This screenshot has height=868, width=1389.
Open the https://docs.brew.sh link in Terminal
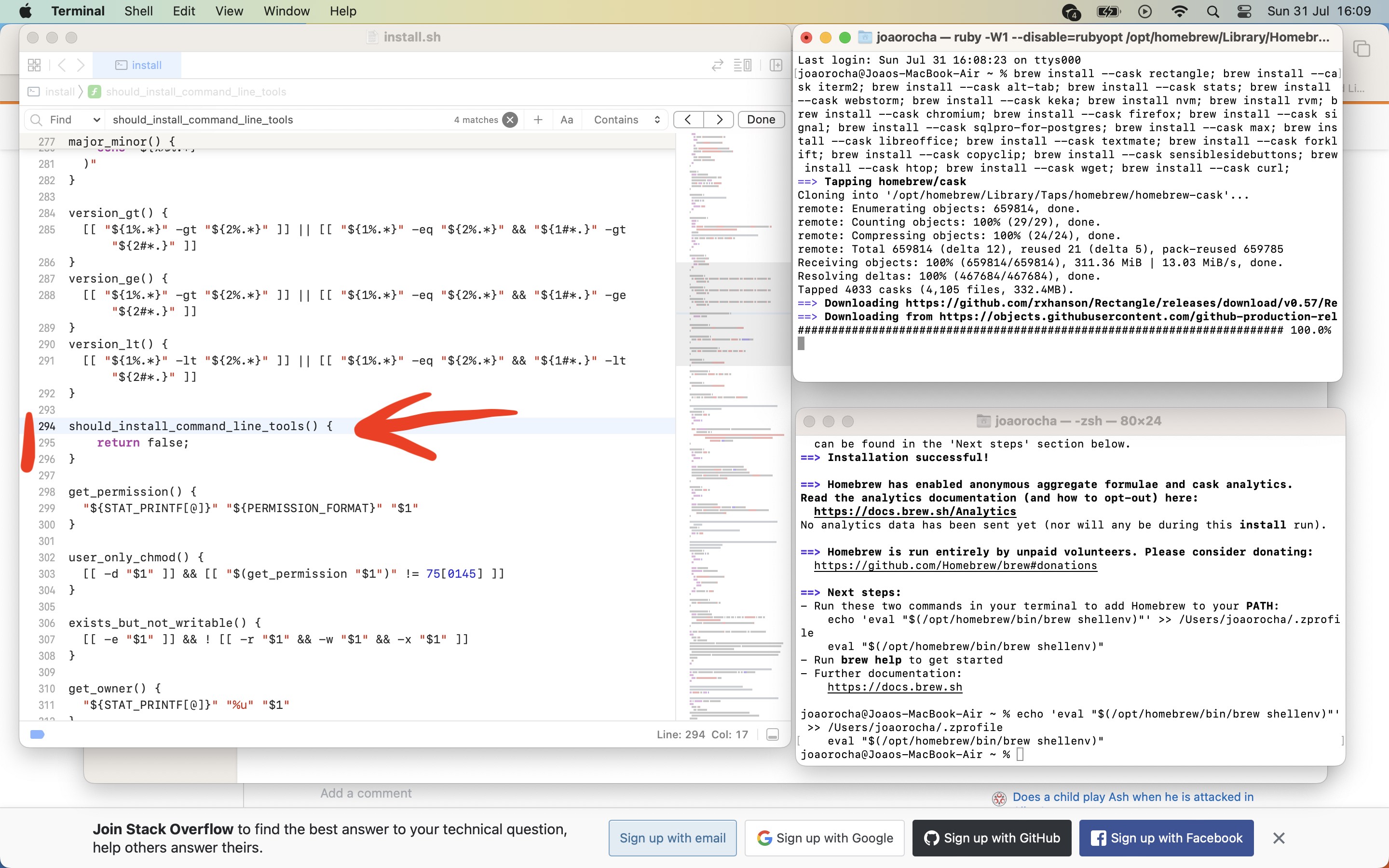pos(895,687)
